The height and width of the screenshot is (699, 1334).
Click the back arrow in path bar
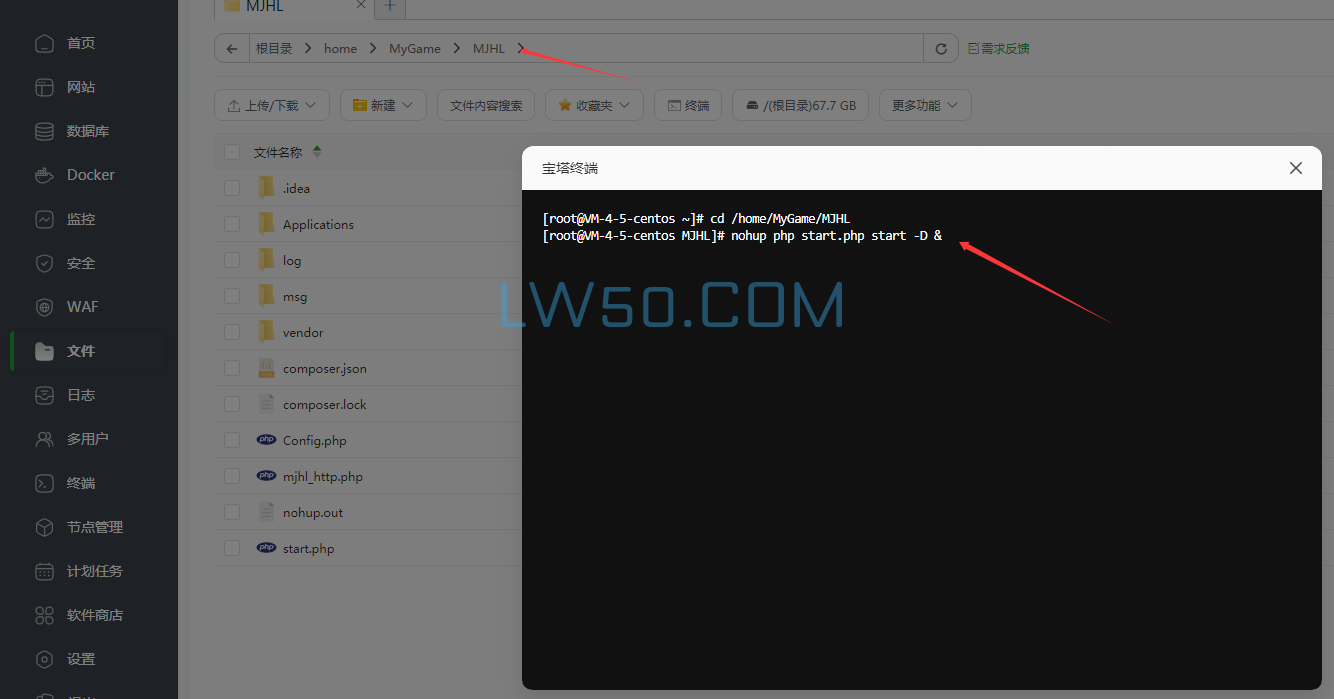point(232,49)
